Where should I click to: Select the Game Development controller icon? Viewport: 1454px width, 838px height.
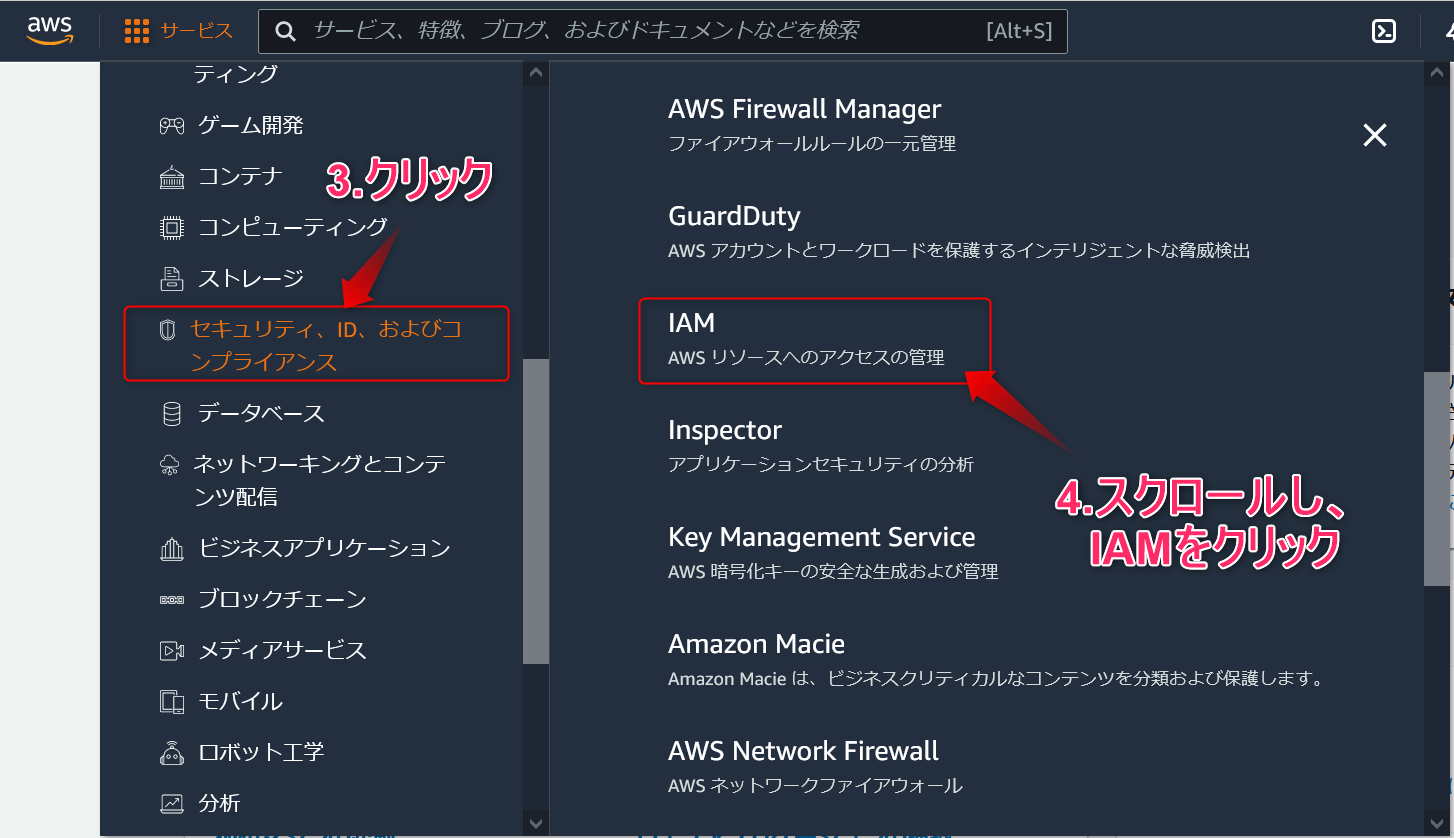(172, 126)
